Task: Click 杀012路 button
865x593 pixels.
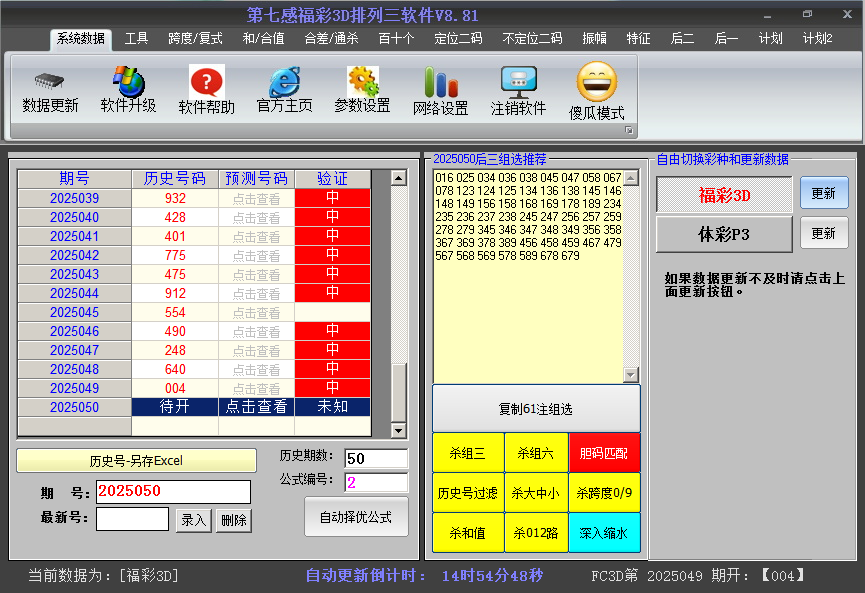Action: (536, 533)
